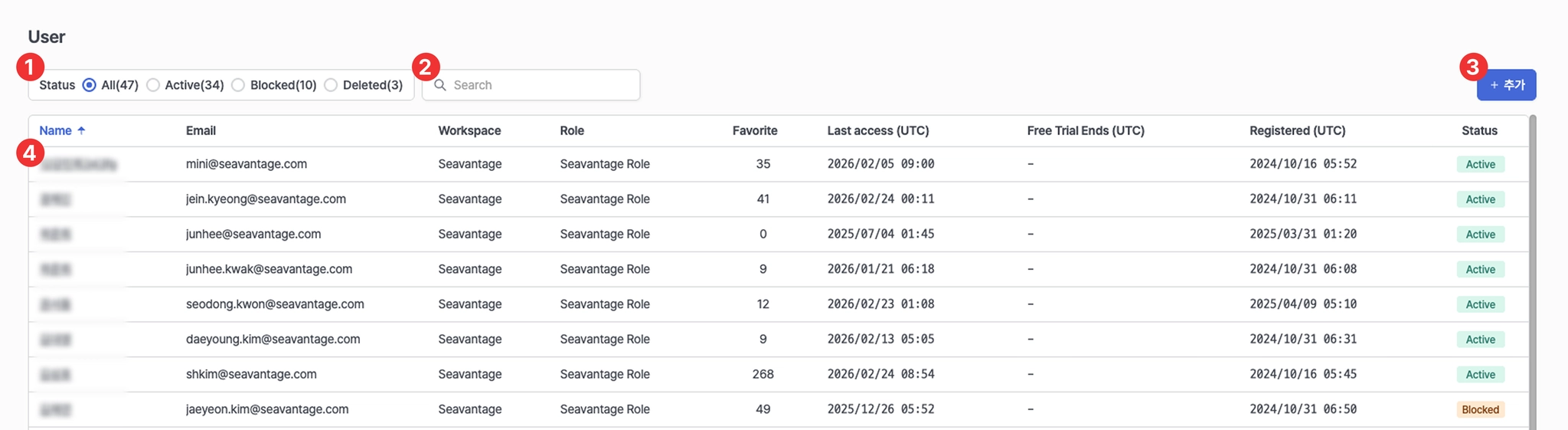Open the mini@seavantage.com user row
The height and width of the screenshot is (430, 1568).
(247, 164)
